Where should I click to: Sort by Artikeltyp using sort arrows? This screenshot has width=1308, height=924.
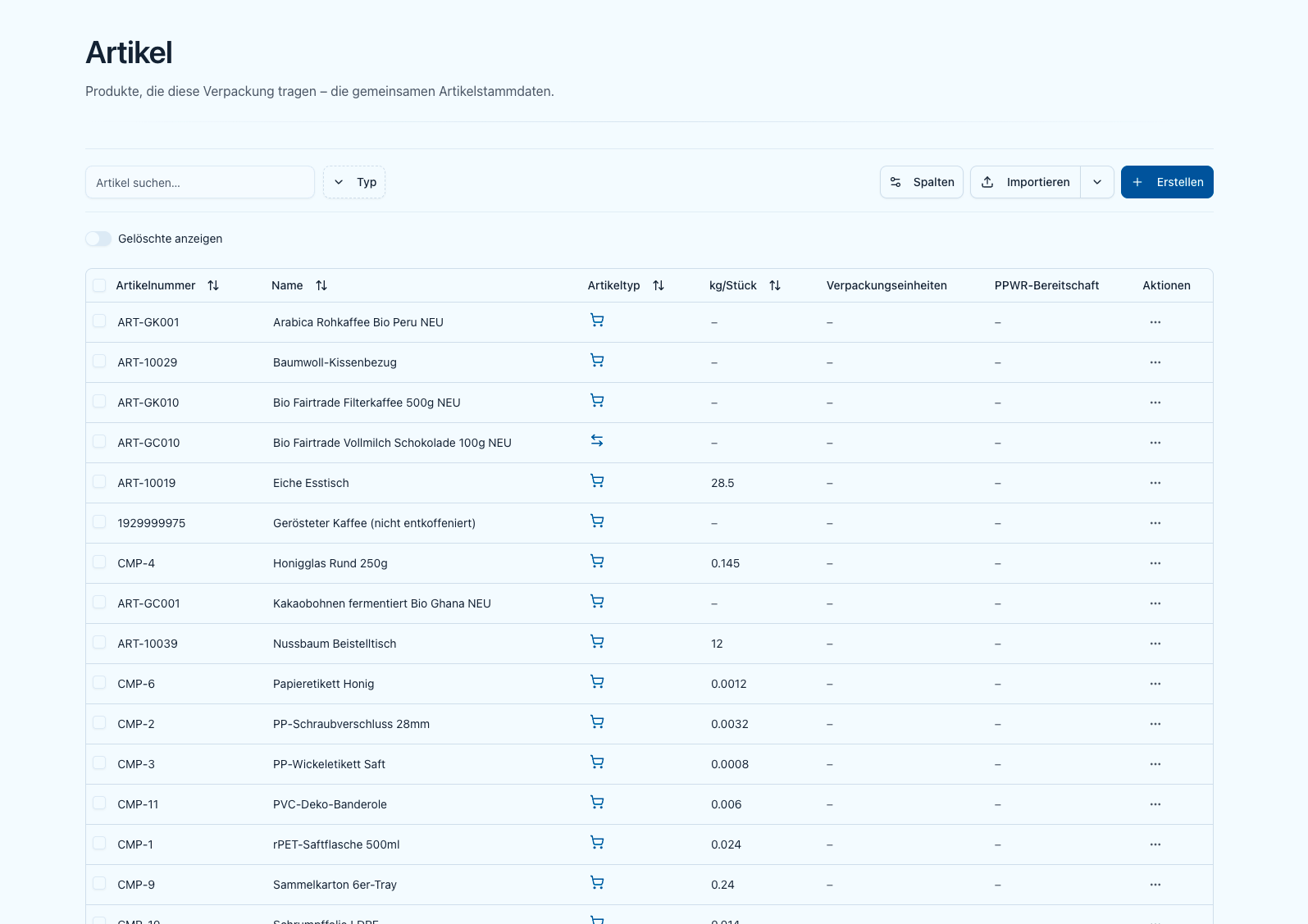[x=659, y=285]
